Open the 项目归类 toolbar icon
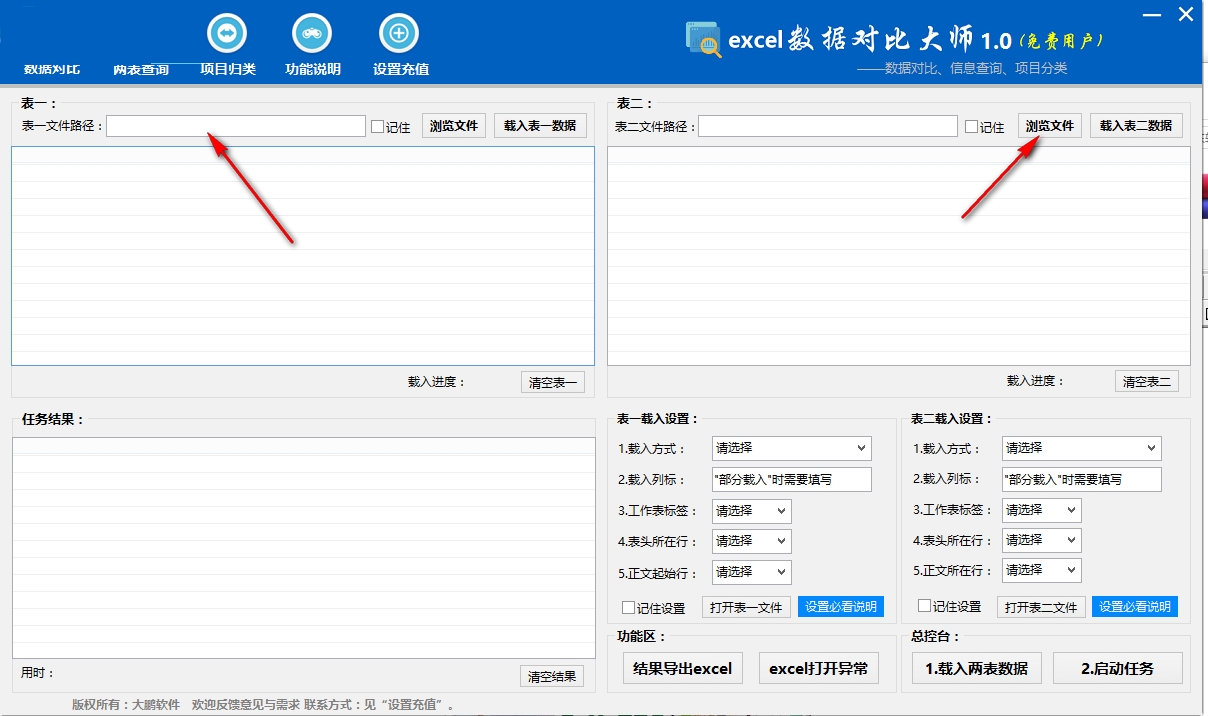Screen dimensions: 1208x716 [227, 34]
